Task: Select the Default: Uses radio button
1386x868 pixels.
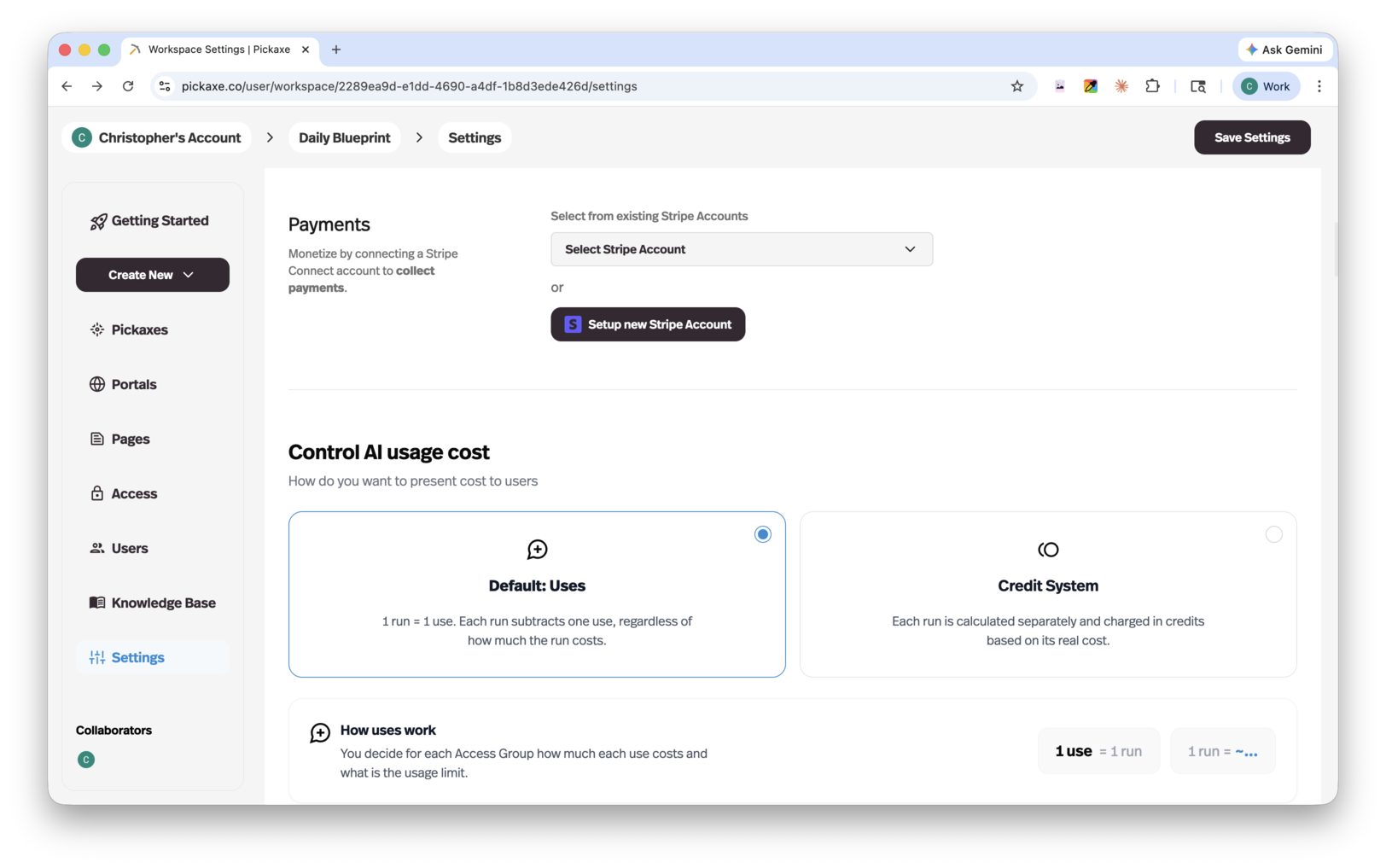Action: (762, 533)
